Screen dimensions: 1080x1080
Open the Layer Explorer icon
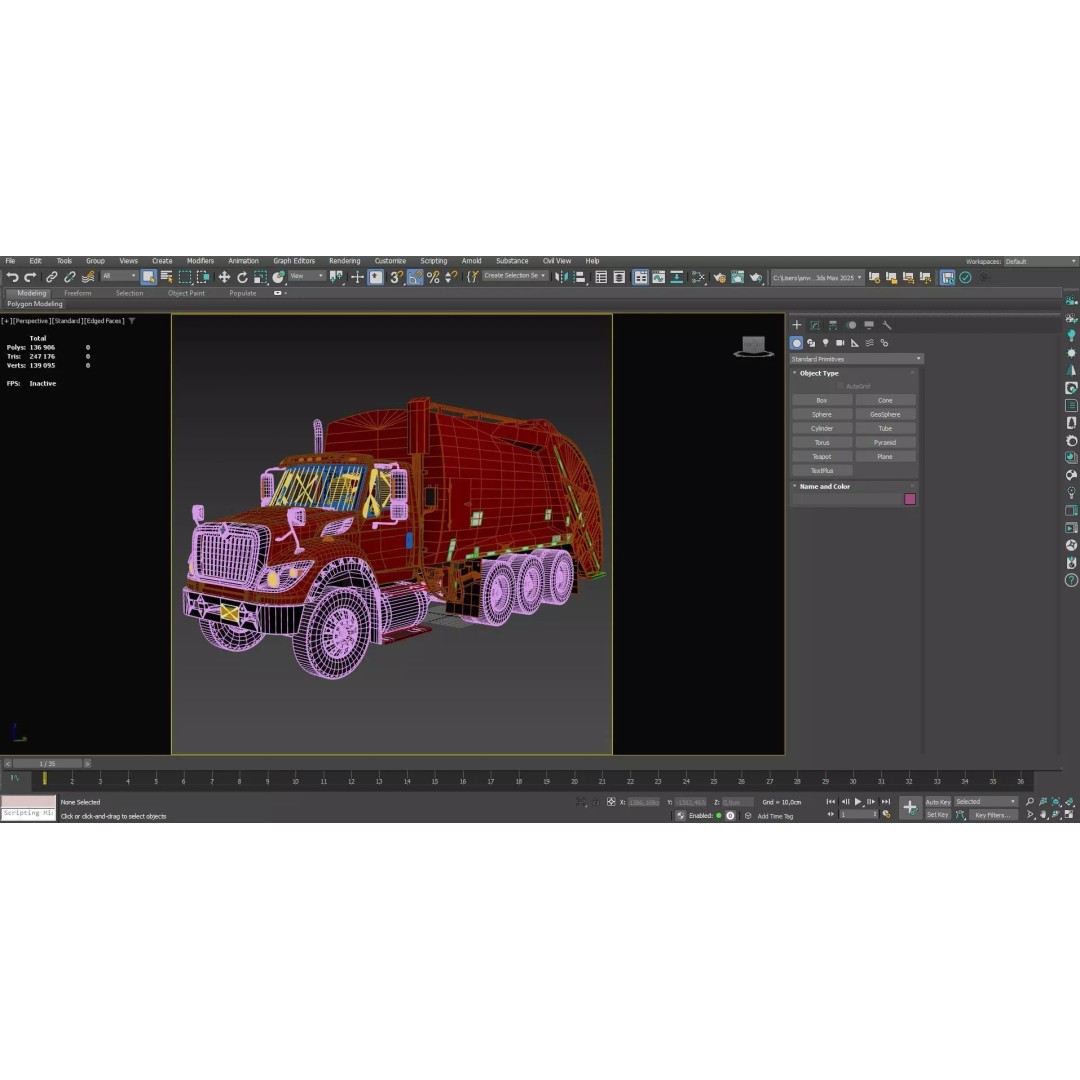619,277
